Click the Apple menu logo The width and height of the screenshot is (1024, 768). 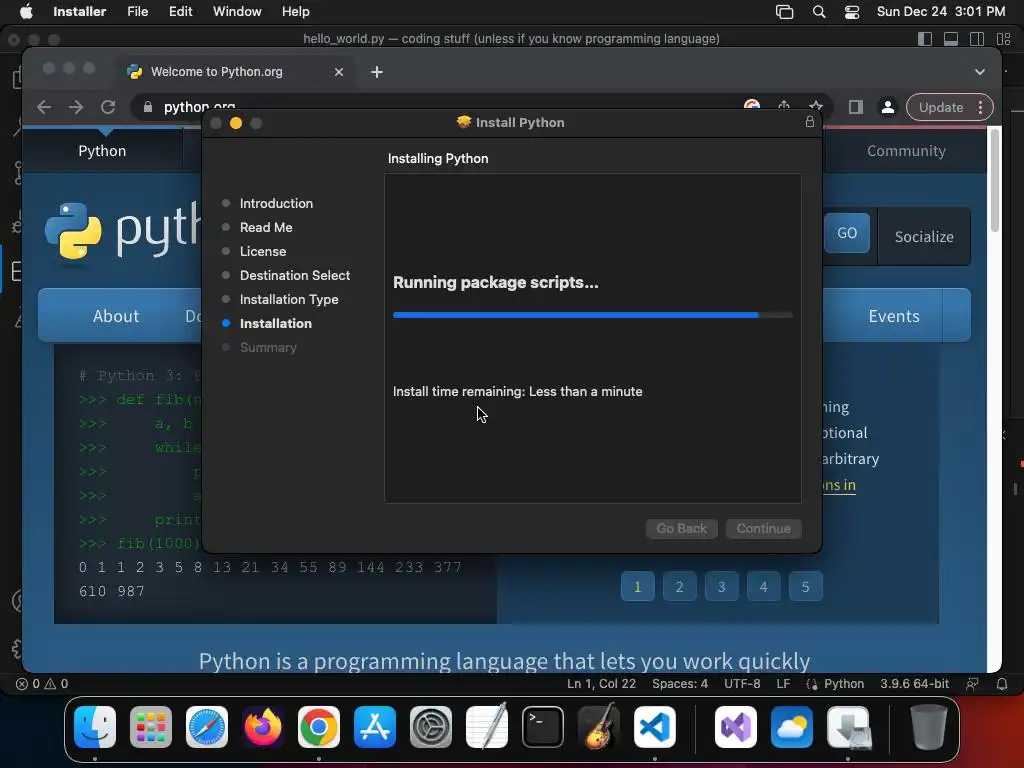pyautogui.click(x=26, y=11)
